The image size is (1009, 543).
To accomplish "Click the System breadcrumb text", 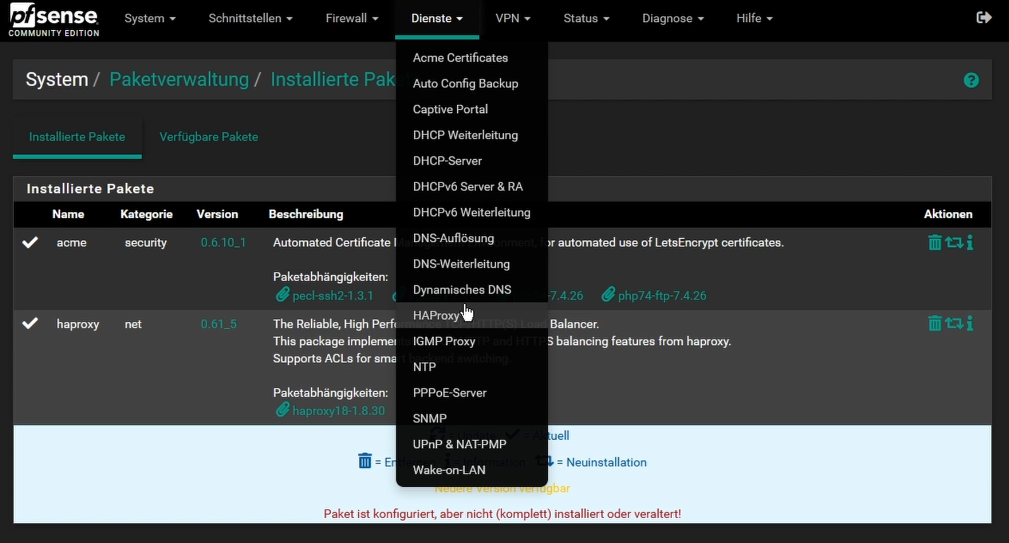I will pos(57,79).
